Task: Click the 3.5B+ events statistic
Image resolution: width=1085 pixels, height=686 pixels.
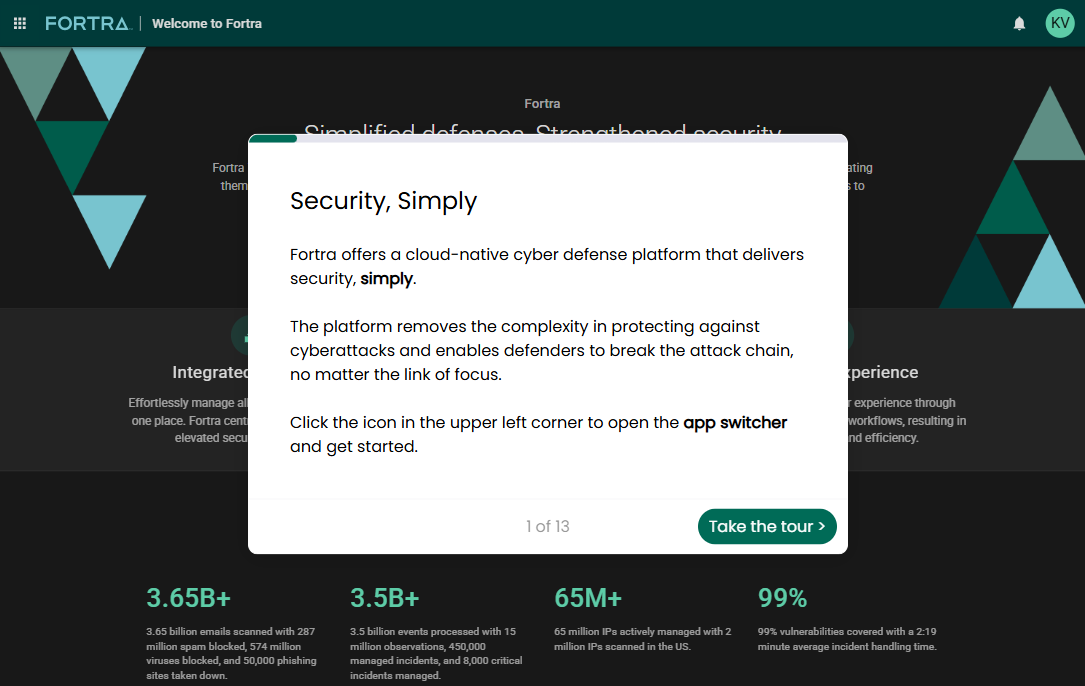Action: pos(385,598)
